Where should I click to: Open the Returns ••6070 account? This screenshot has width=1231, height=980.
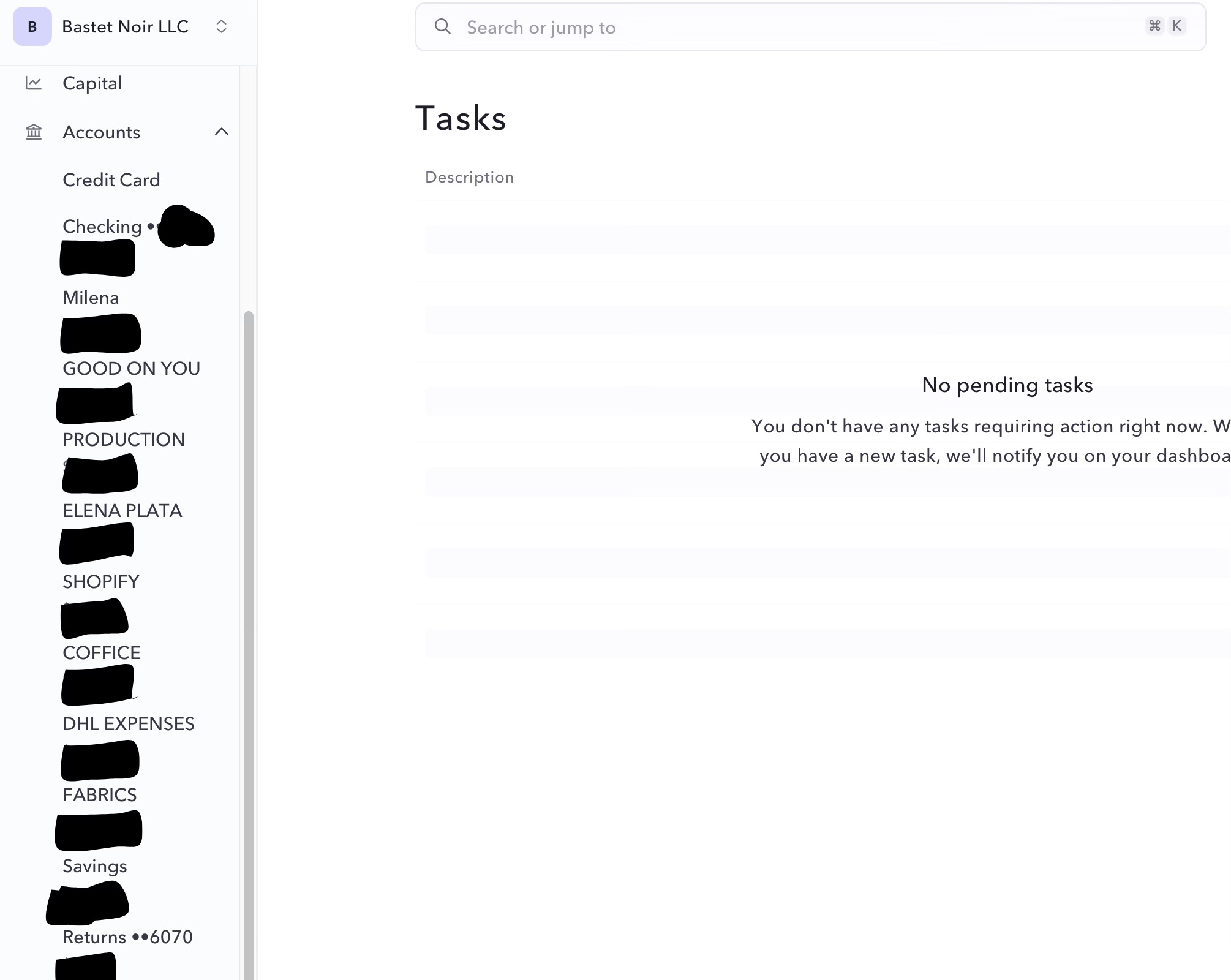click(127, 937)
